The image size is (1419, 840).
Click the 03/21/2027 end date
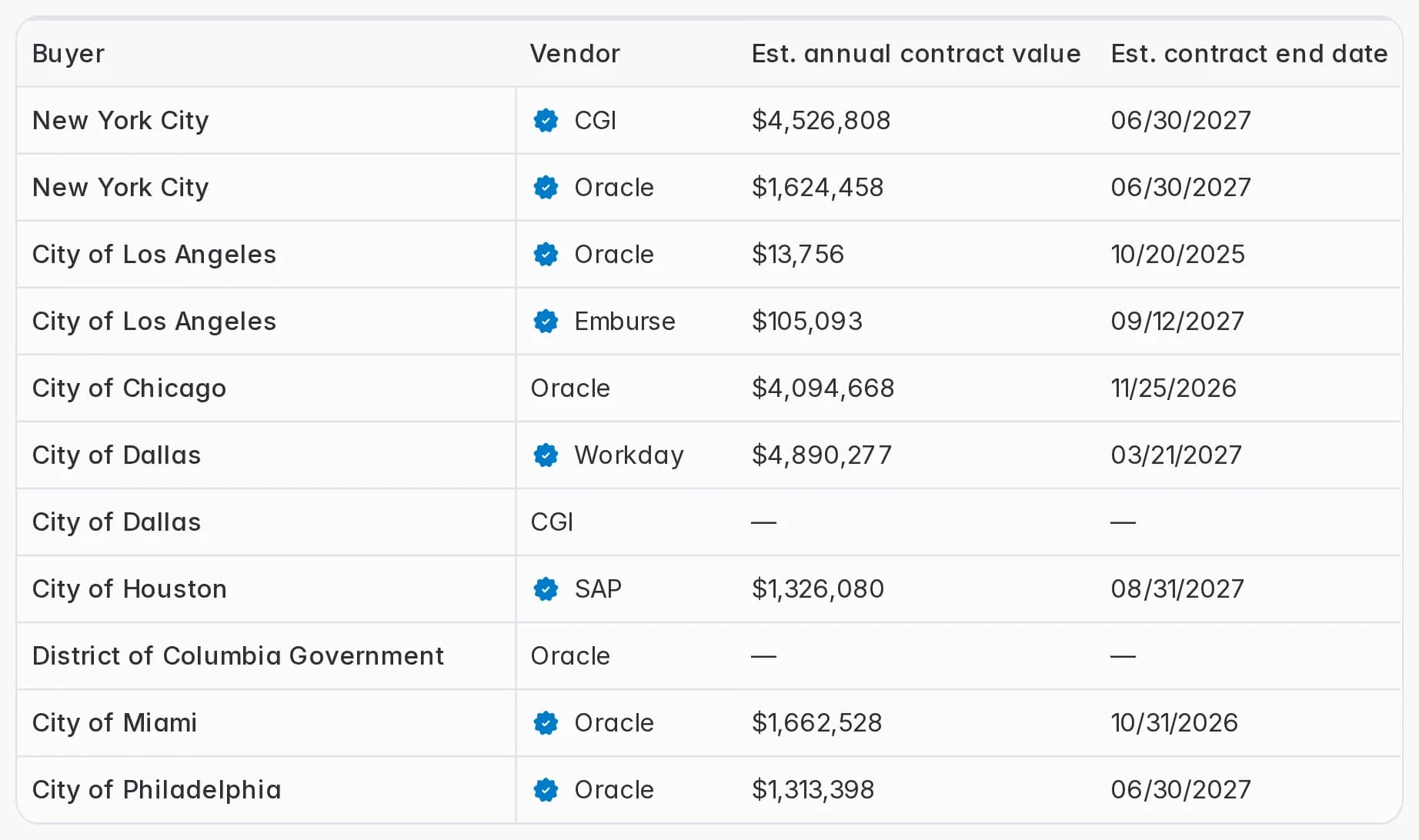[x=1177, y=455]
